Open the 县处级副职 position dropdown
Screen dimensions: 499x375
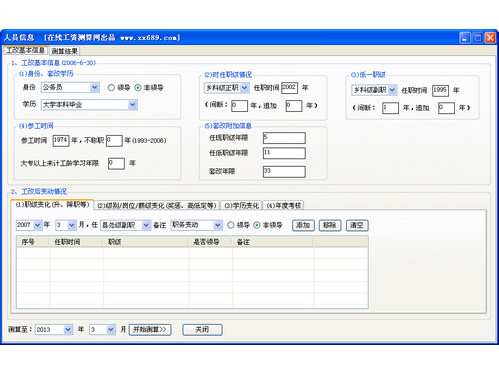click(x=125, y=225)
